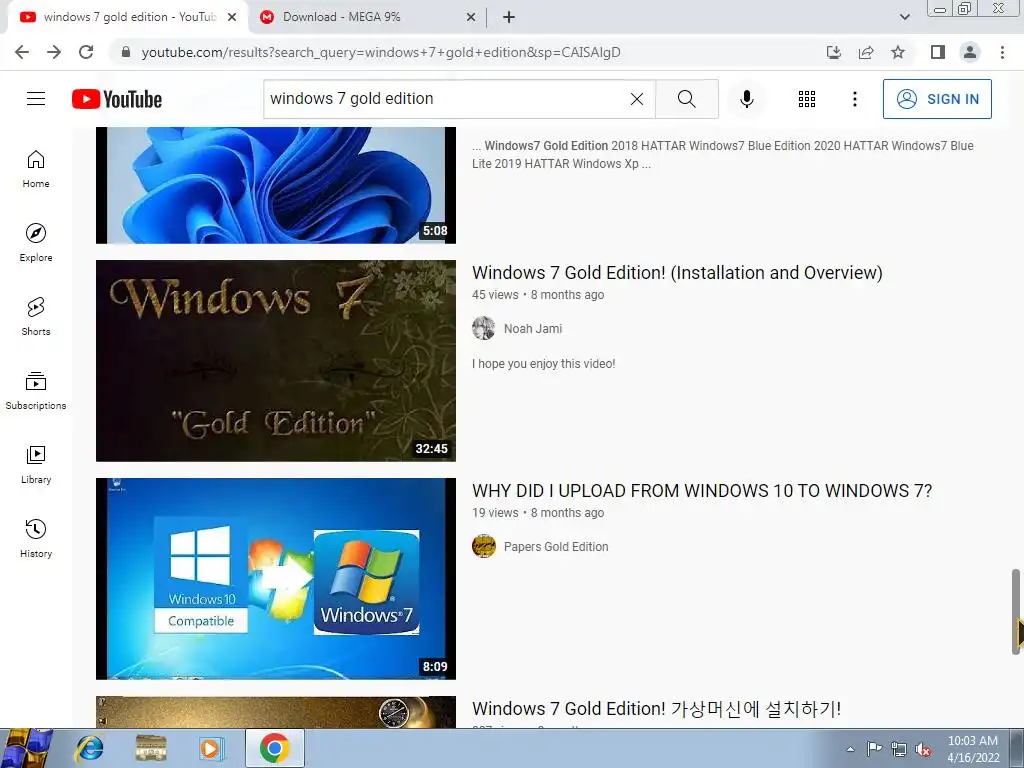Bookmark this page with the star icon
Viewport: 1024px width, 768px height.
click(x=898, y=52)
